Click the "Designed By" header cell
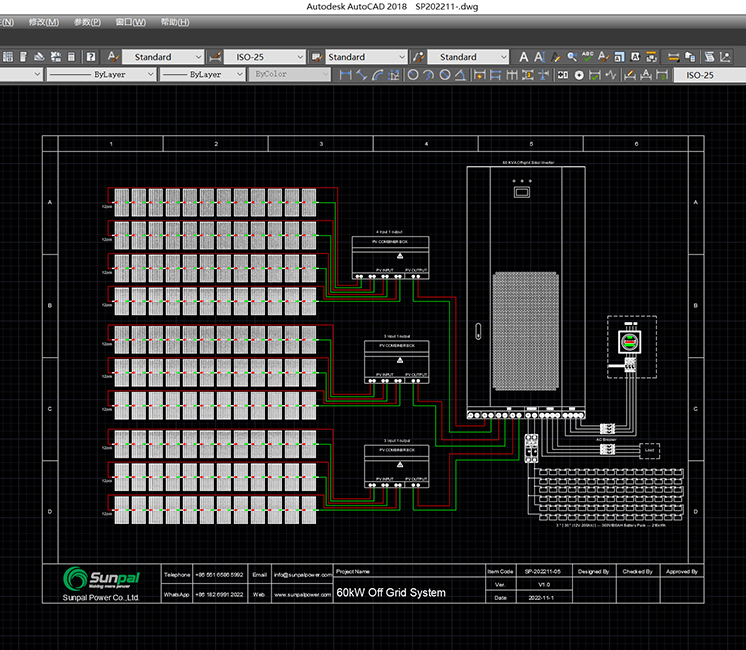Screen dimensions: 746x650 593,571
